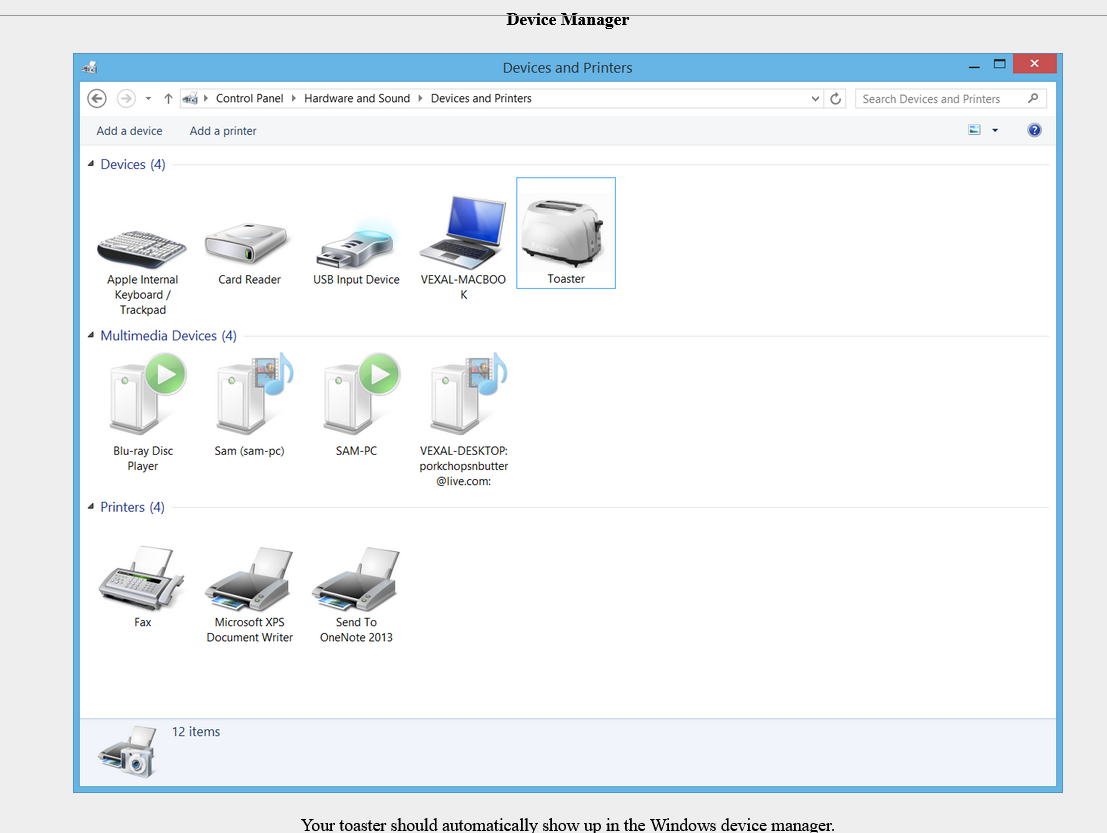Click the Search Devices and Printers field

pos(940,99)
